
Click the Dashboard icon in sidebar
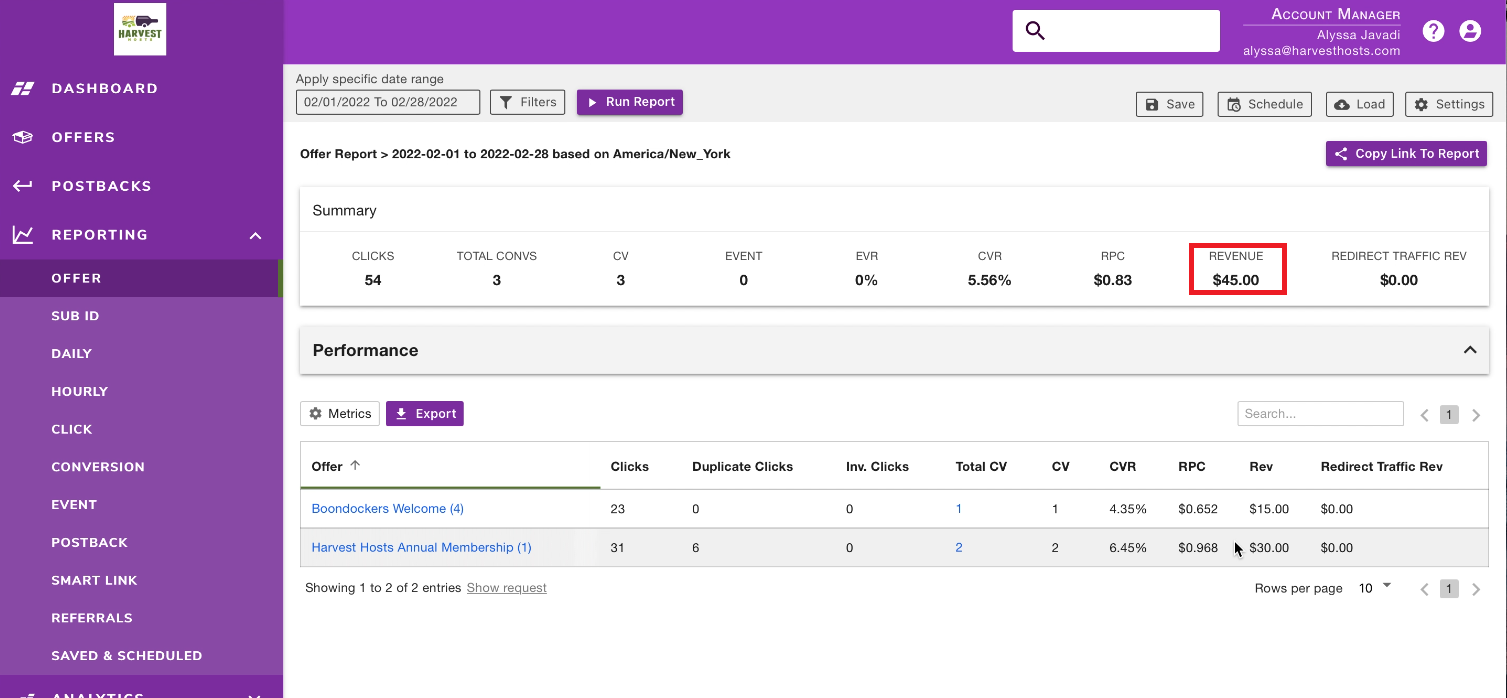23,89
